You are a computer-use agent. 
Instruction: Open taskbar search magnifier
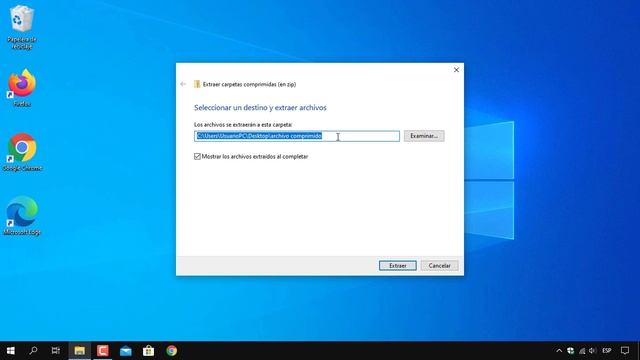pyautogui.click(x=33, y=351)
